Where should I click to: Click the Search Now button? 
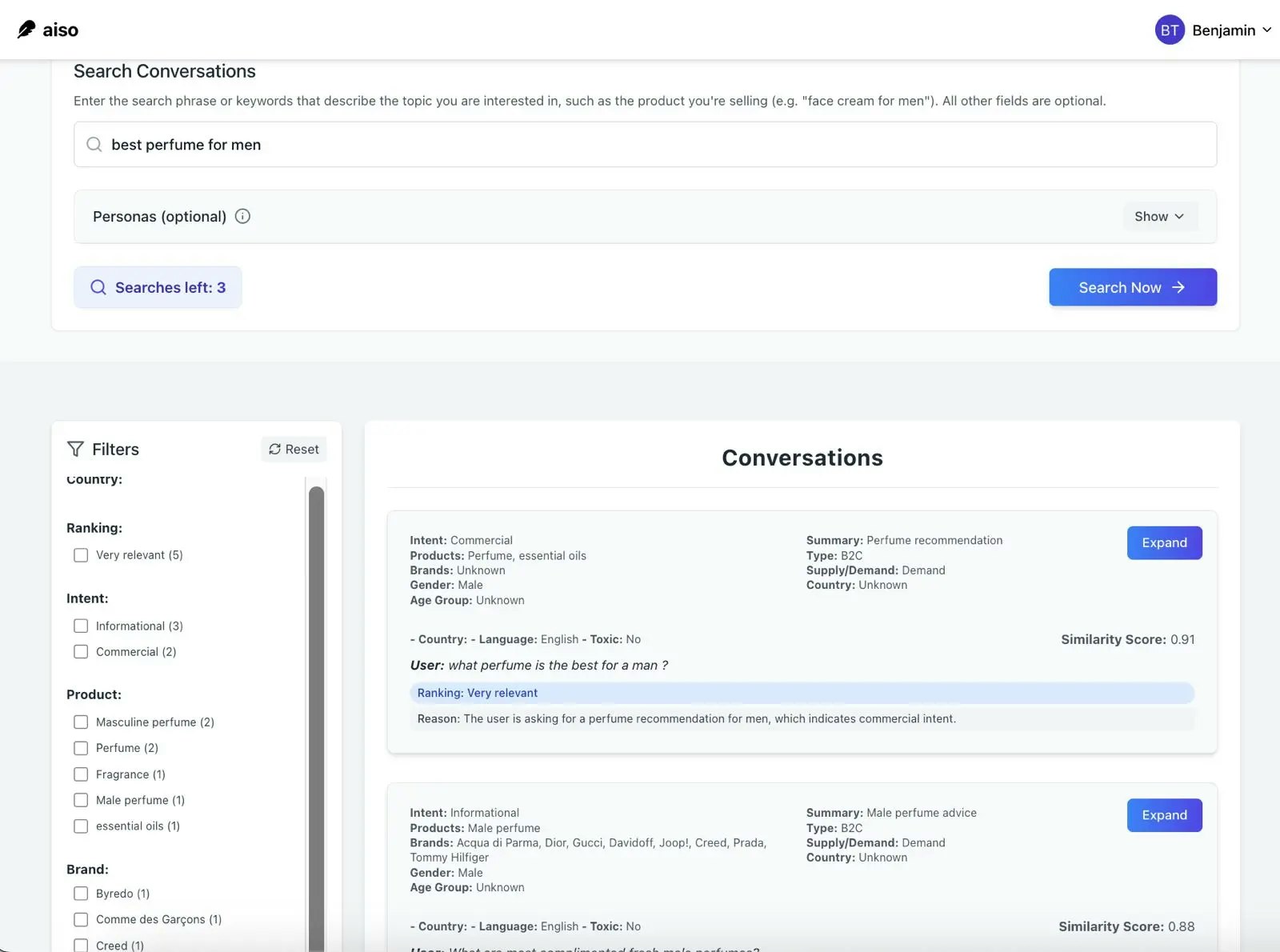coord(1133,287)
